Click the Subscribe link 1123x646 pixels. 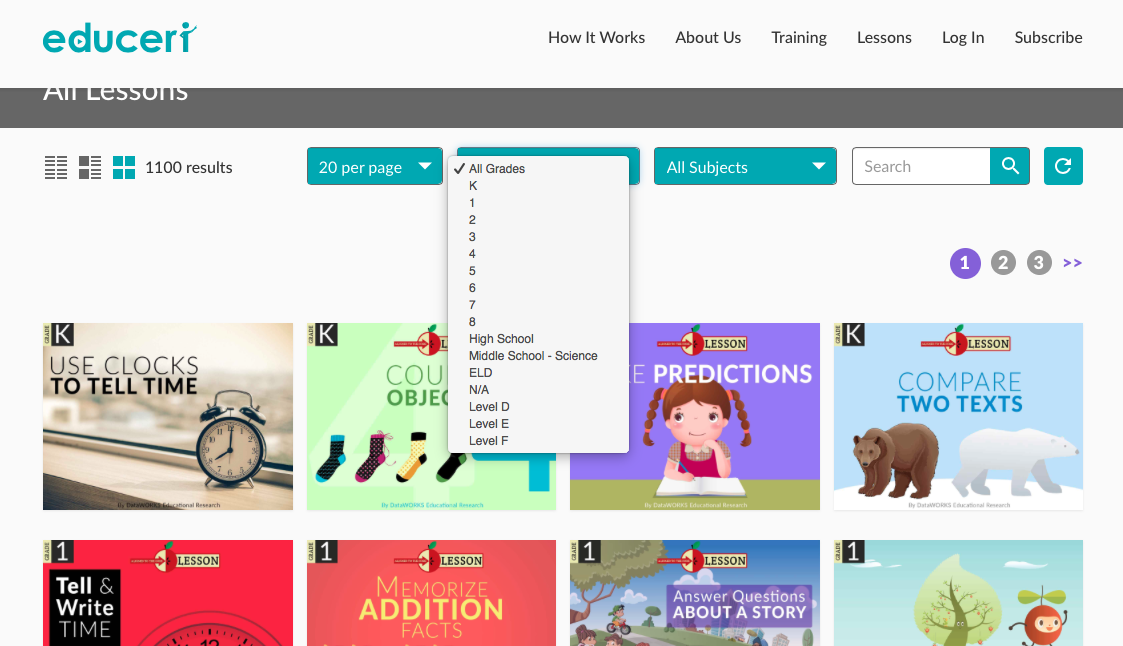(x=1048, y=37)
